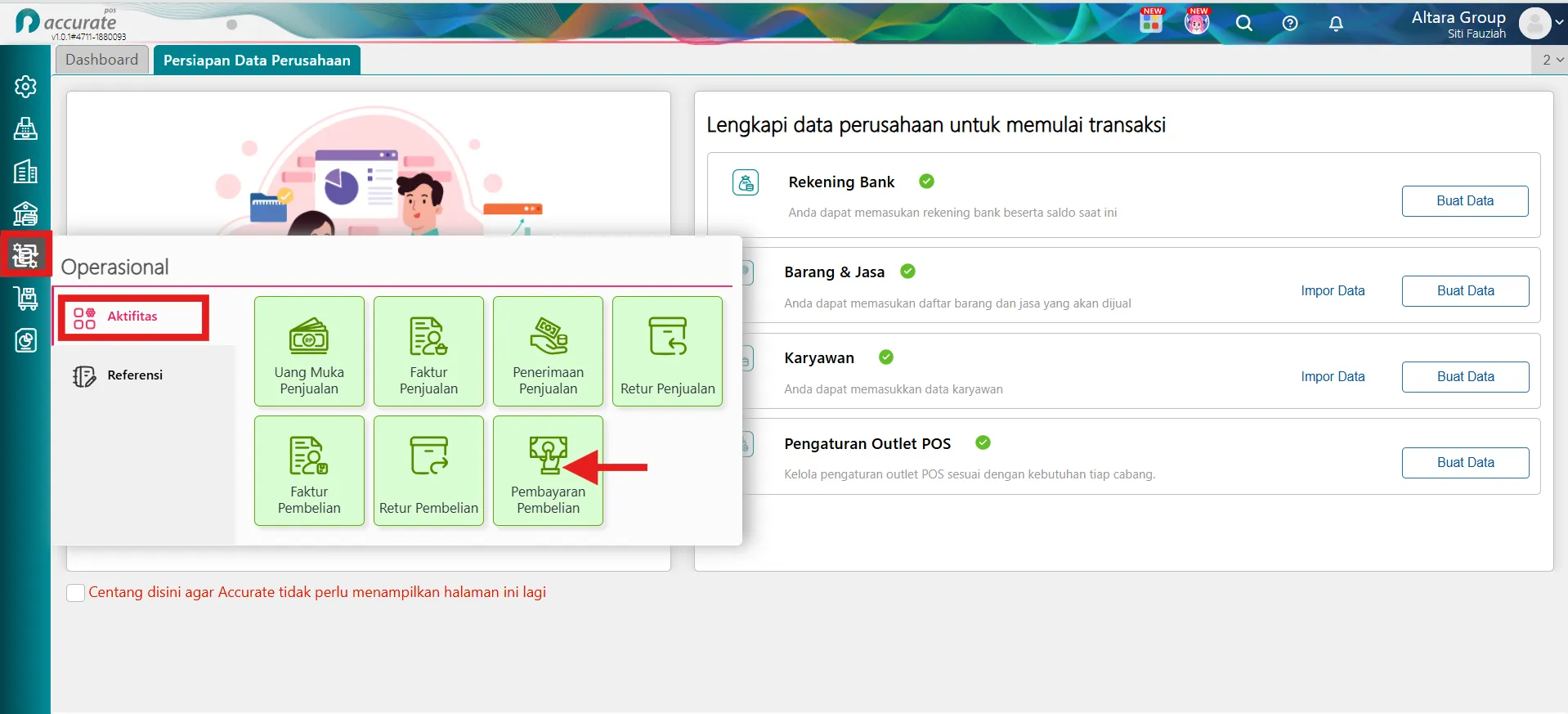This screenshot has height=714, width=1568.
Task: Open the help question mark icon
Action: [1290, 23]
